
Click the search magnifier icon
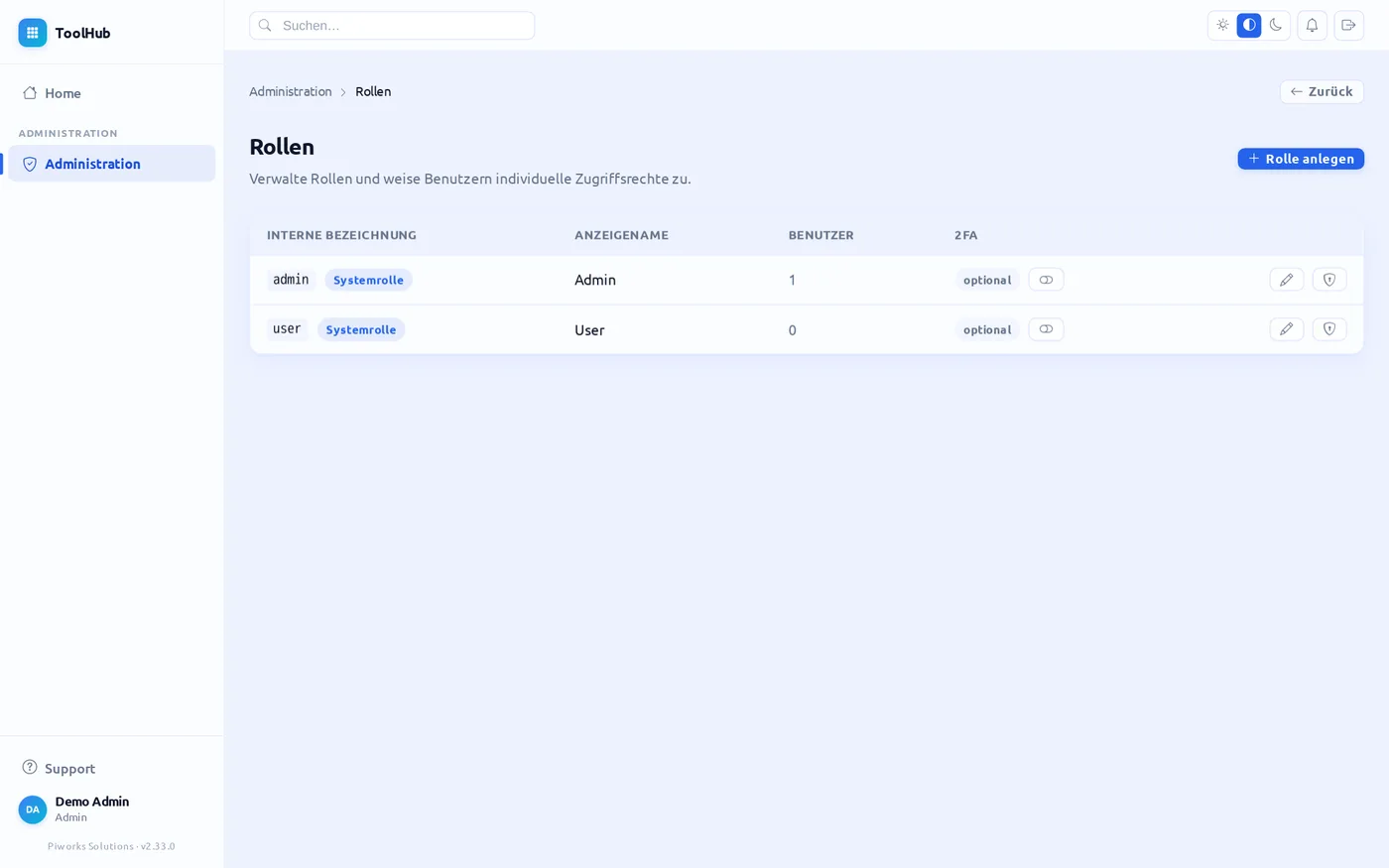265,26
